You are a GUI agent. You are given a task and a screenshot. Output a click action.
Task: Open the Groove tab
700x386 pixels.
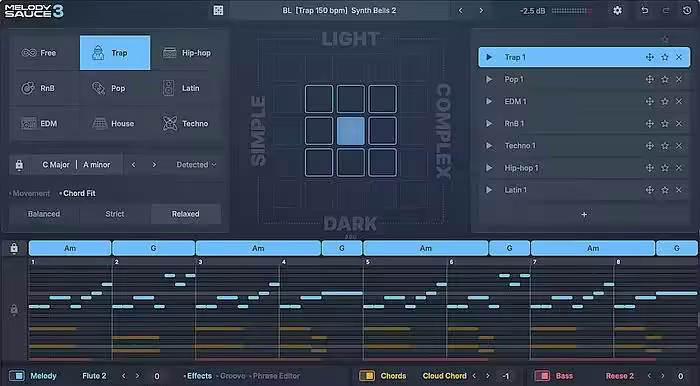click(231, 376)
